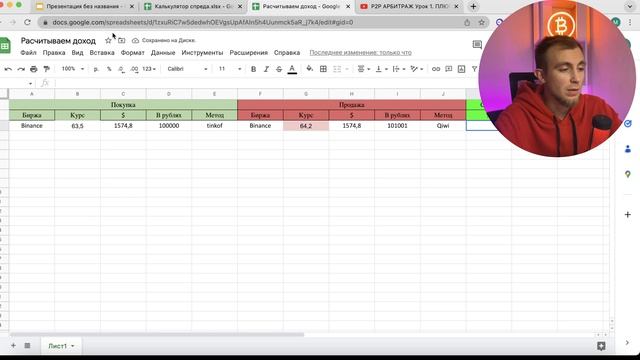Click the document title Расчитываем доход
The height and width of the screenshot is (360, 640).
tap(58, 41)
